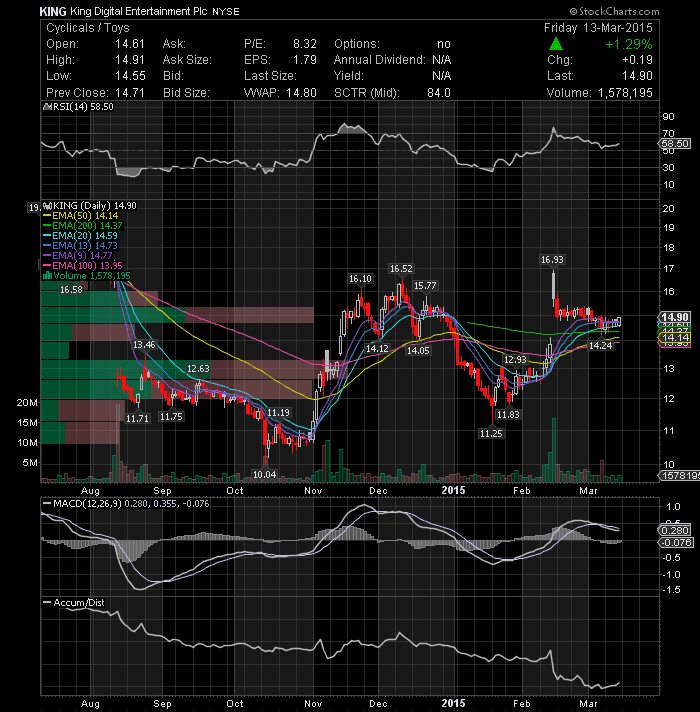Click the 12.63 September price label

pos(198,369)
